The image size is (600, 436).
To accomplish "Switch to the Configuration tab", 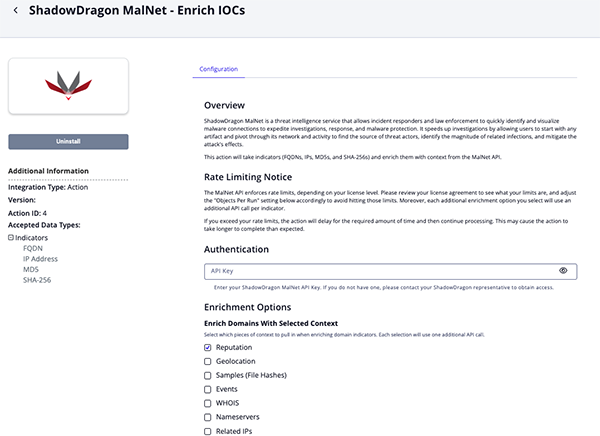I will (x=219, y=69).
